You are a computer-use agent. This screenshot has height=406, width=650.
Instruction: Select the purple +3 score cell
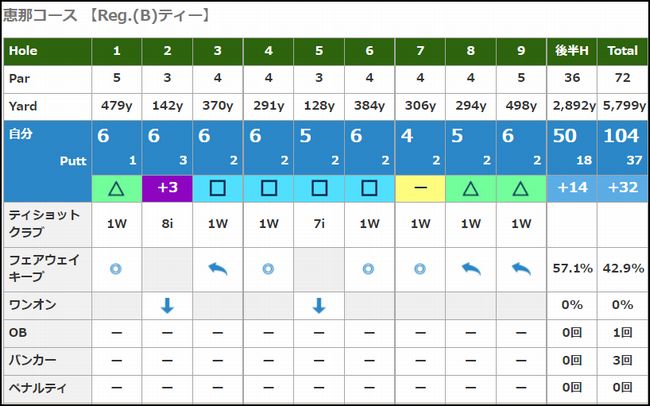167,188
